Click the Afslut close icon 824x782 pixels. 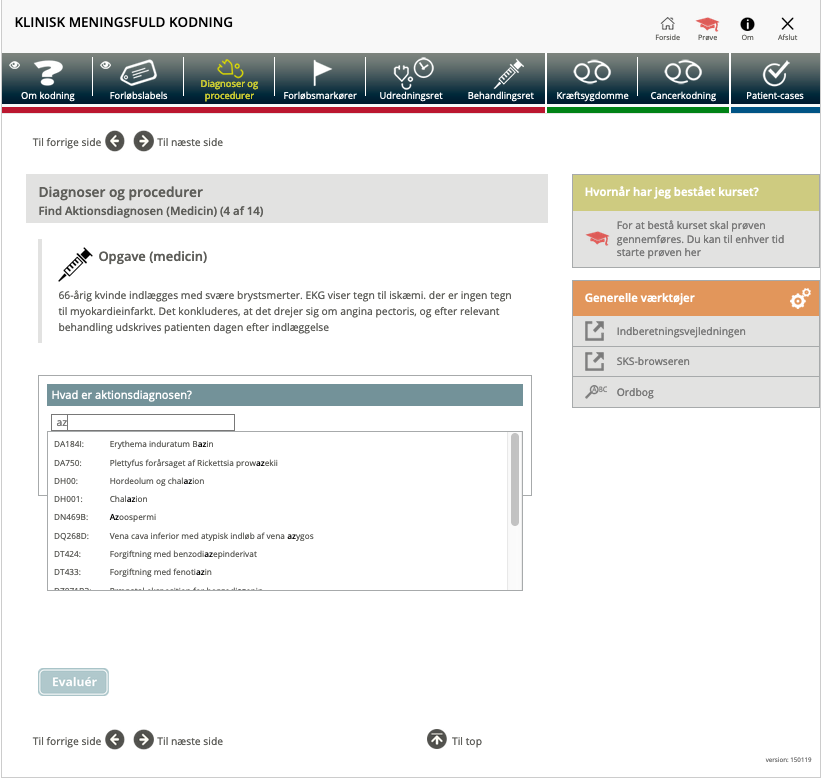point(787,28)
